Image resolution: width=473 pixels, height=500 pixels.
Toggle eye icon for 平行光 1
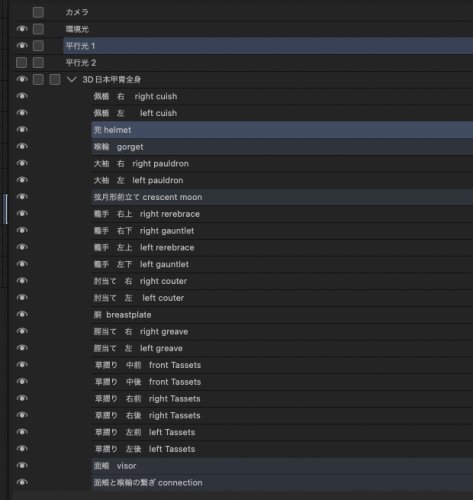(22, 45)
